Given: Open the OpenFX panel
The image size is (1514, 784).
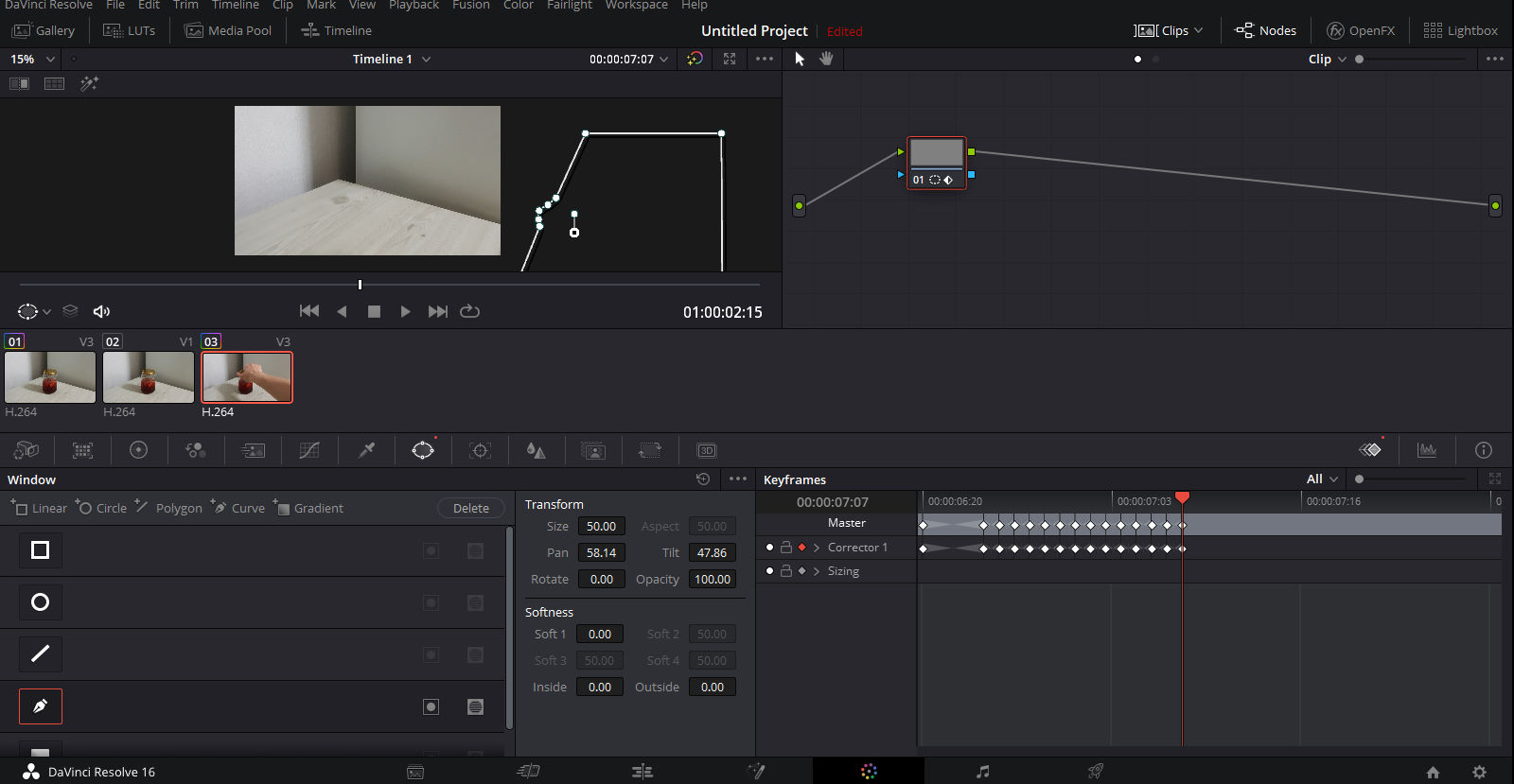Looking at the screenshot, I should [x=1361, y=30].
